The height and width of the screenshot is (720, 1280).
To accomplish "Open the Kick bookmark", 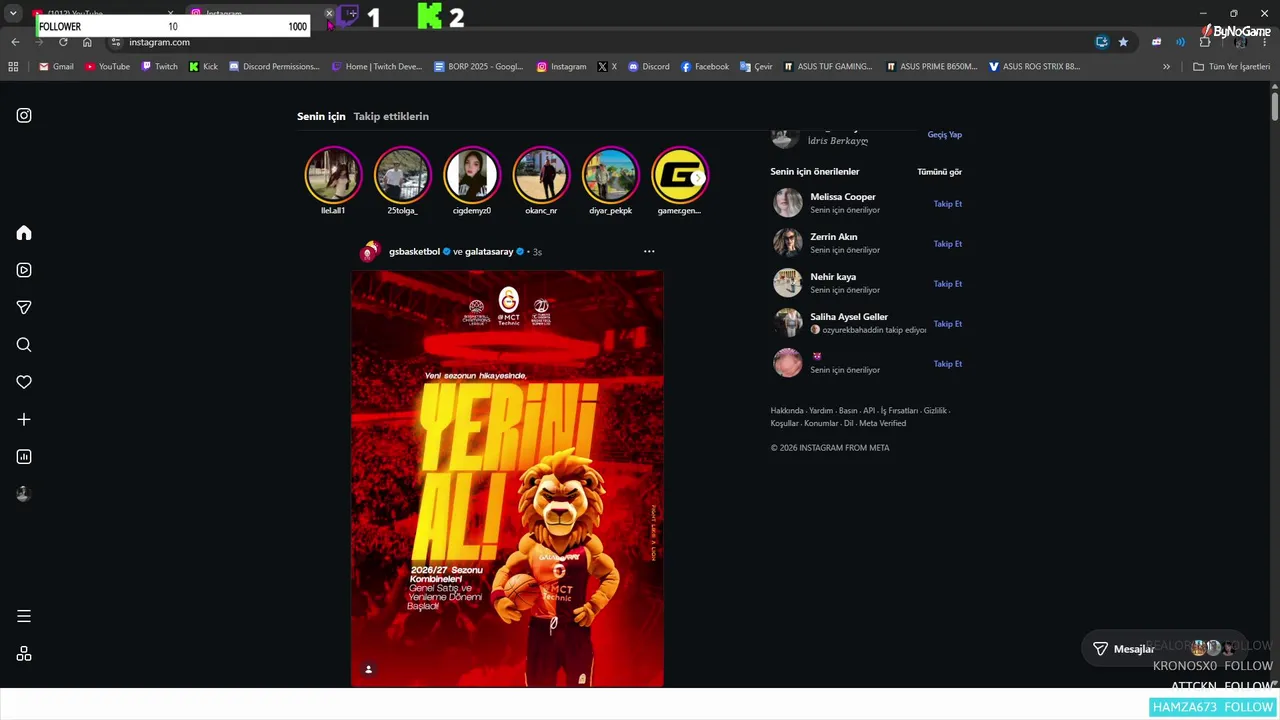I will click(x=203, y=67).
